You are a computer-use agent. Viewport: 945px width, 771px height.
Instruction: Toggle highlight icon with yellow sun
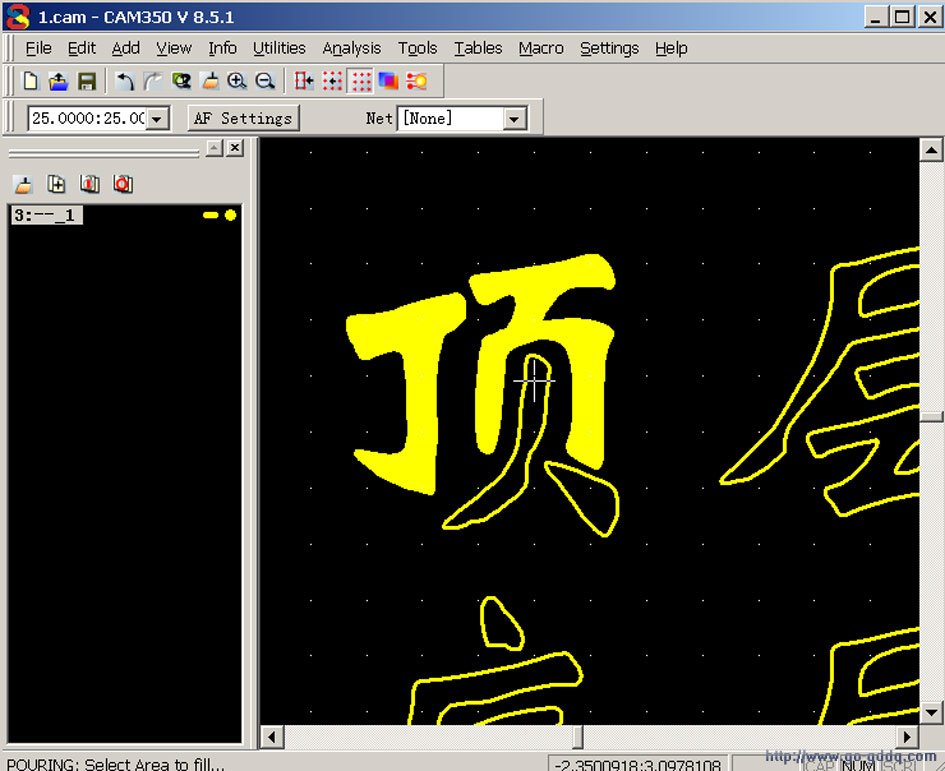416,81
